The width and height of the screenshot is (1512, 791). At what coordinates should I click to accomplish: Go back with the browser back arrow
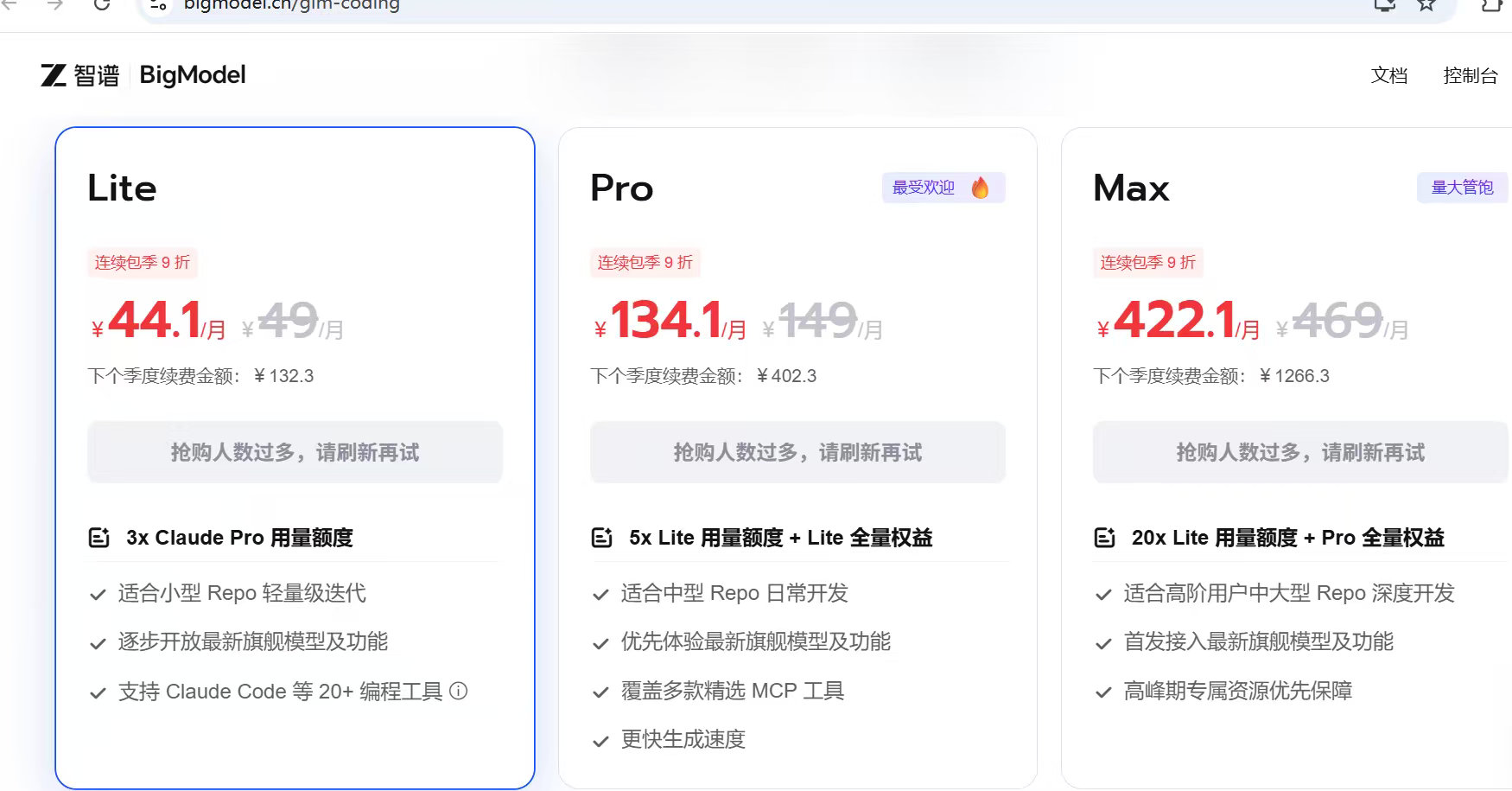click(x=10, y=4)
